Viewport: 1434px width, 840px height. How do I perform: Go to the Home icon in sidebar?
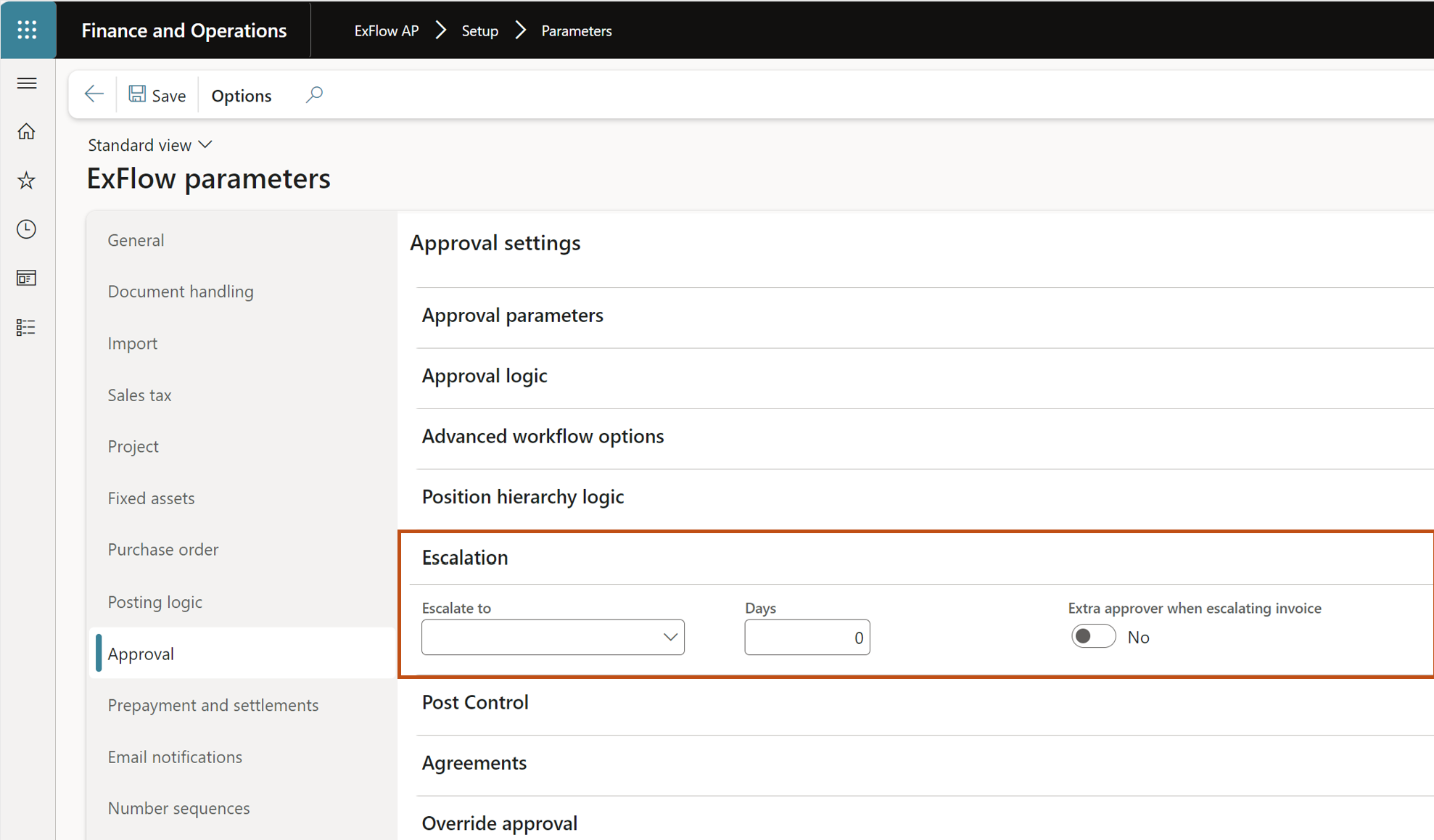pyautogui.click(x=27, y=132)
